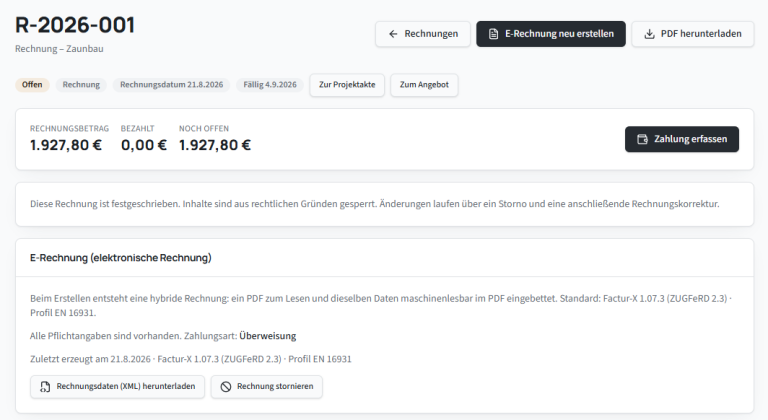The height and width of the screenshot is (420, 768).
Task: Click the invoice number R-2026-001 heading
Action: click(75, 25)
